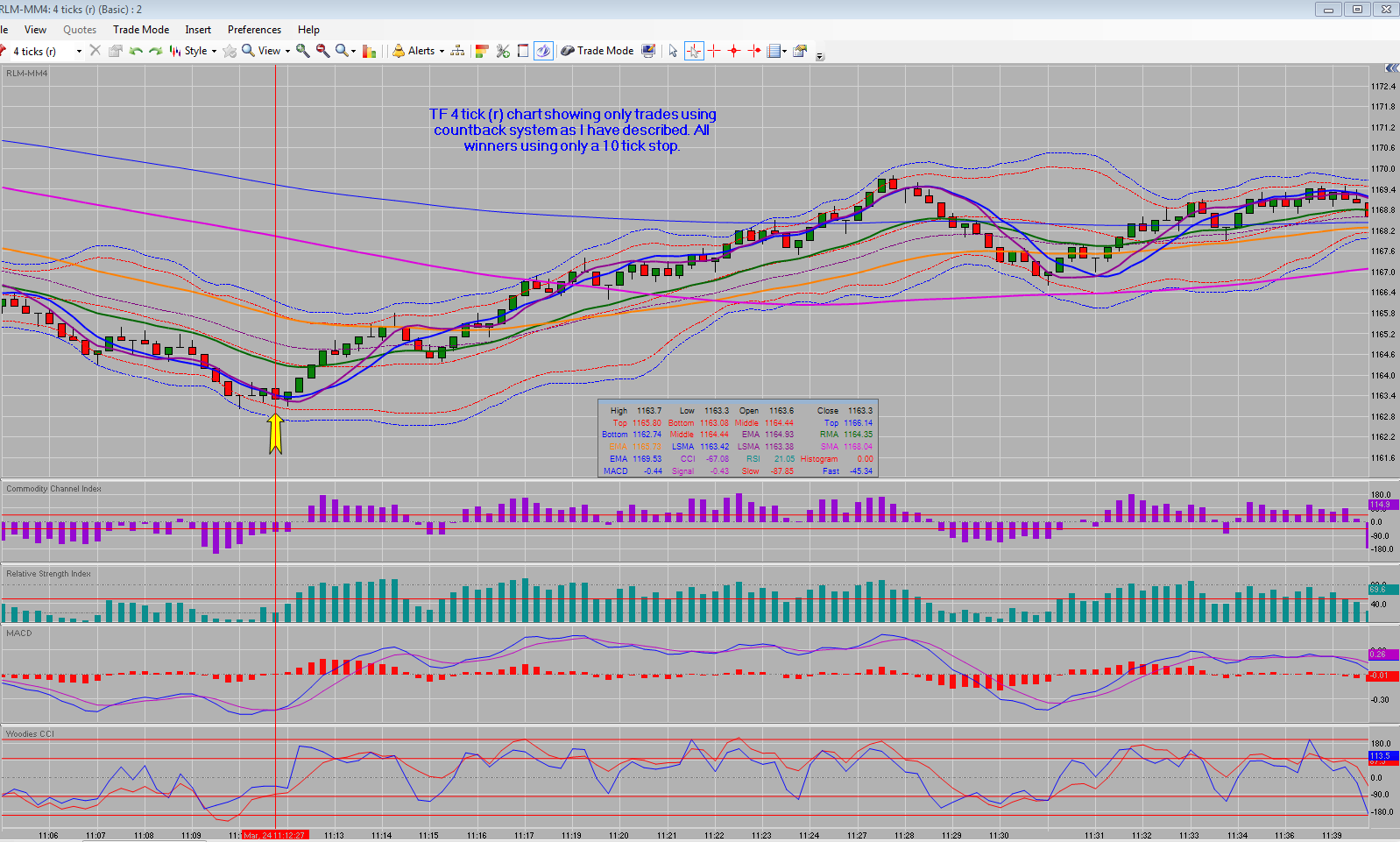The image size is (1400, 842).
Task: Click the chart settings pencil window icon
Action: click(x=800, y=51)
